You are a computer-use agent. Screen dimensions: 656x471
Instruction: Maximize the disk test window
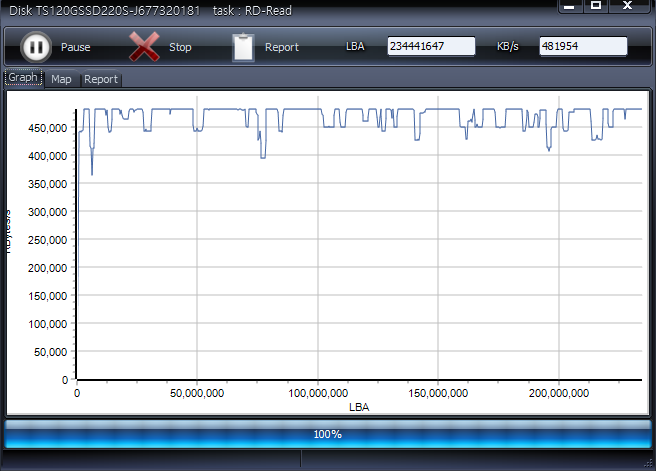(596, 6)
